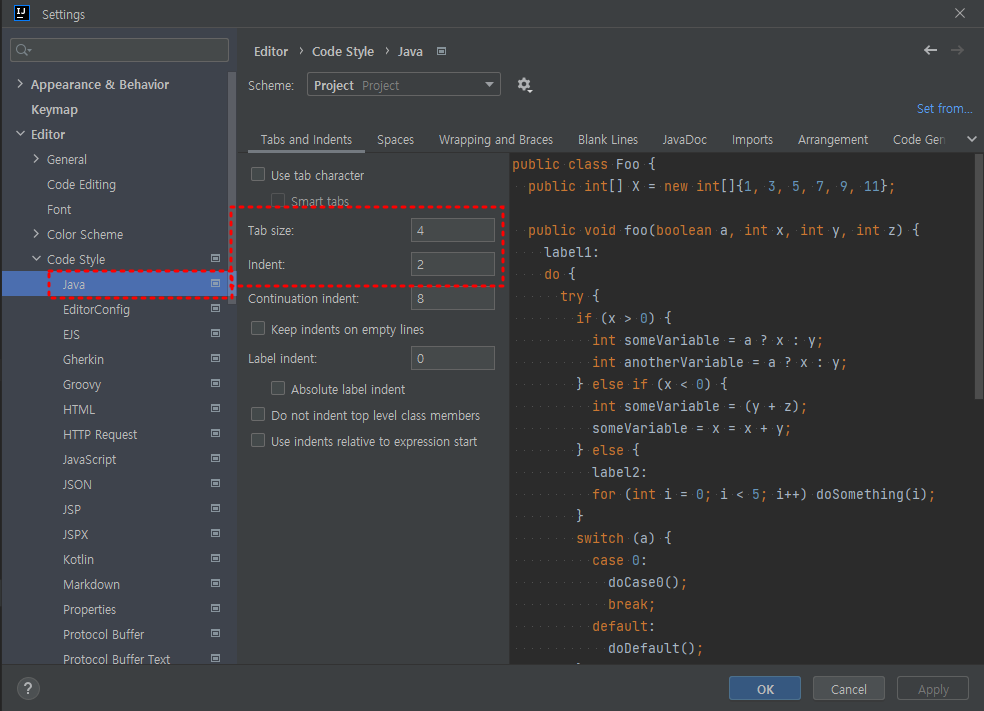Screen dimensions: 984x711
Task: Select Keymap in settings tree
Action: 55,109
